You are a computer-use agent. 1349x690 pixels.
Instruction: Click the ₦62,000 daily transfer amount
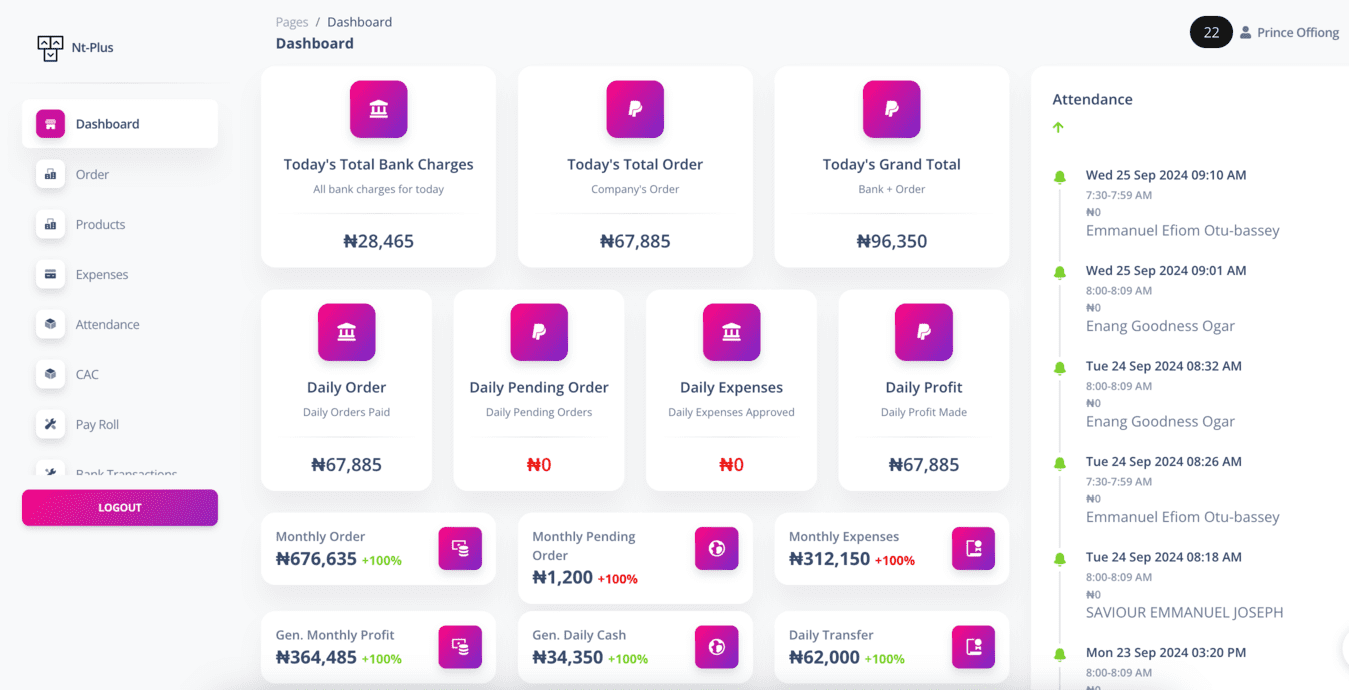point(825,658)
